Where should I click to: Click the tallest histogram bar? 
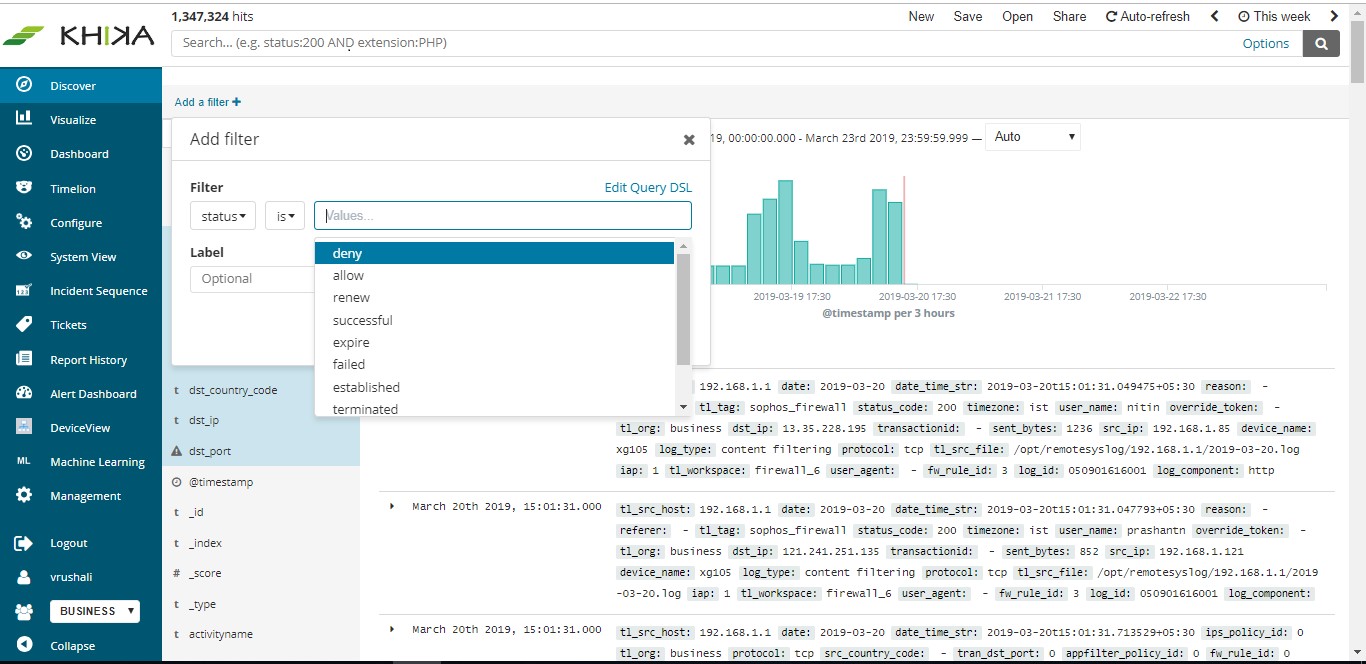click(x=785, y=232)
